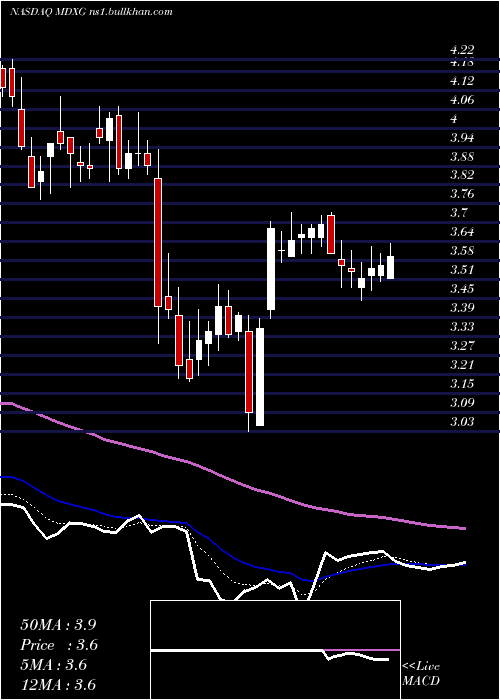The width and height of the screenshot is (500, 700).
Task: Click the 3.09 price axis label
Action: (x=462, y=403)
